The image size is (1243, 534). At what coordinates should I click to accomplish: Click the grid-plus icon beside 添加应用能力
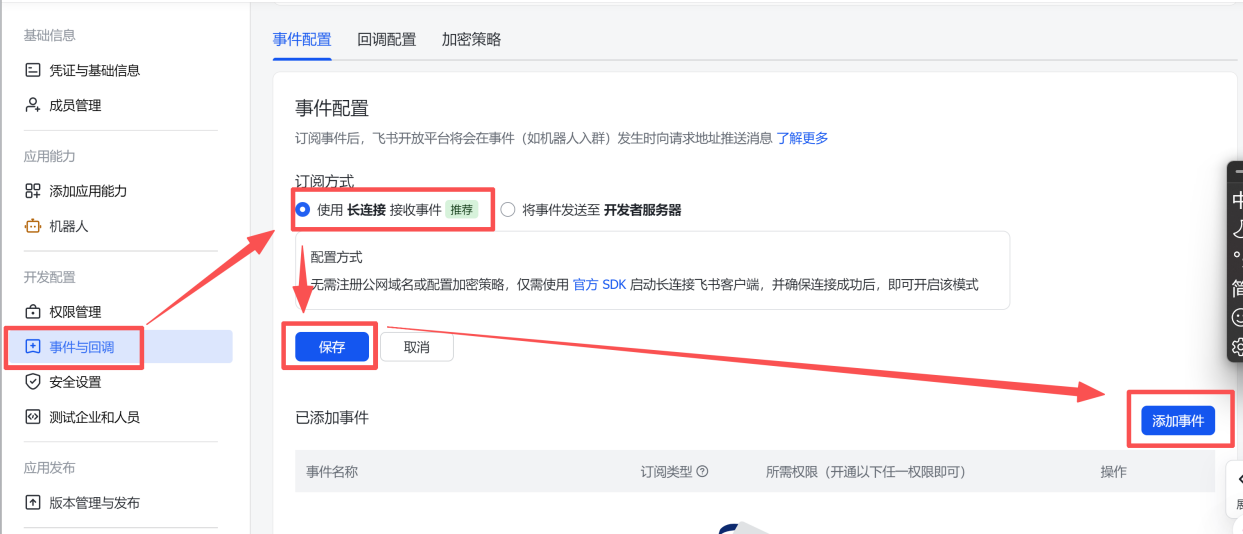coord(32,191)
